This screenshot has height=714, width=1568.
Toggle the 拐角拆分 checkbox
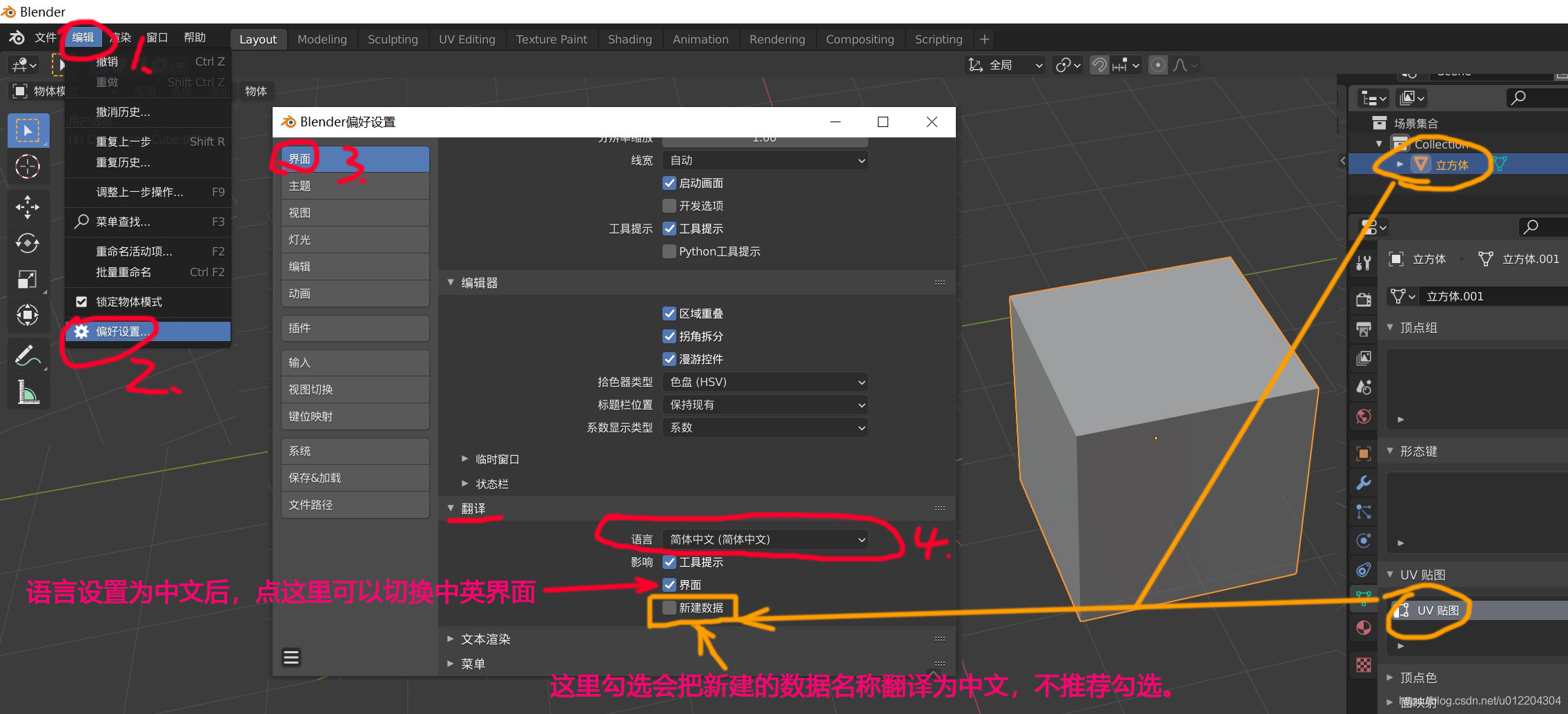click(669, 336)
